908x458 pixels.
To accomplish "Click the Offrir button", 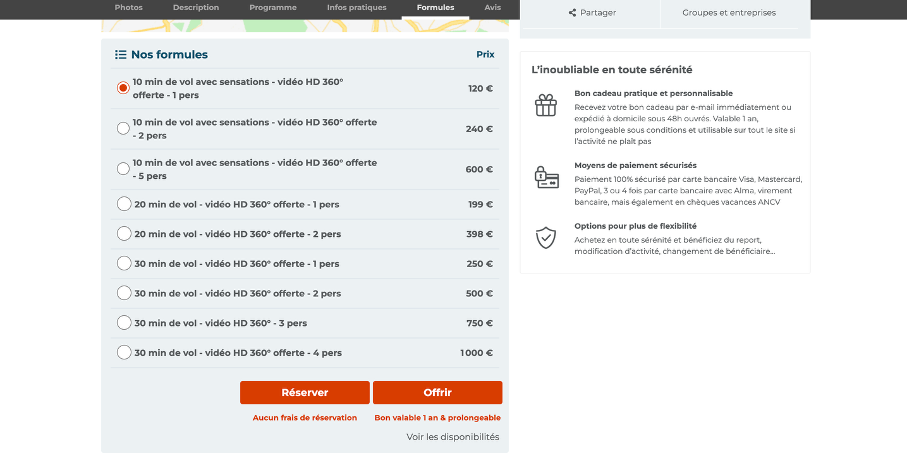I will click(x=438, y=393).
